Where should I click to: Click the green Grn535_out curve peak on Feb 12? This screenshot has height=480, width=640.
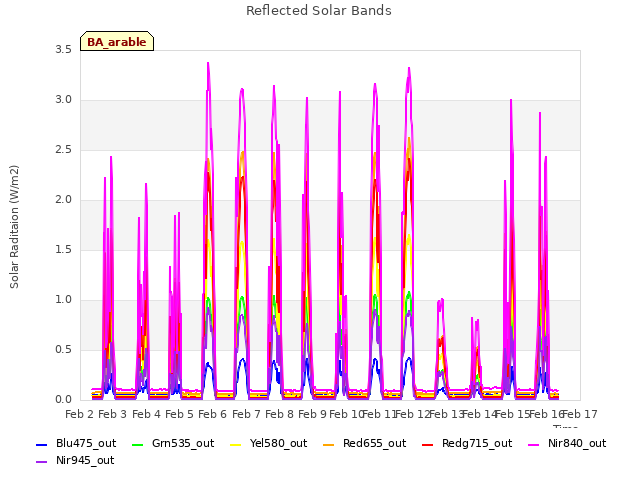click(x=409, y=292)
